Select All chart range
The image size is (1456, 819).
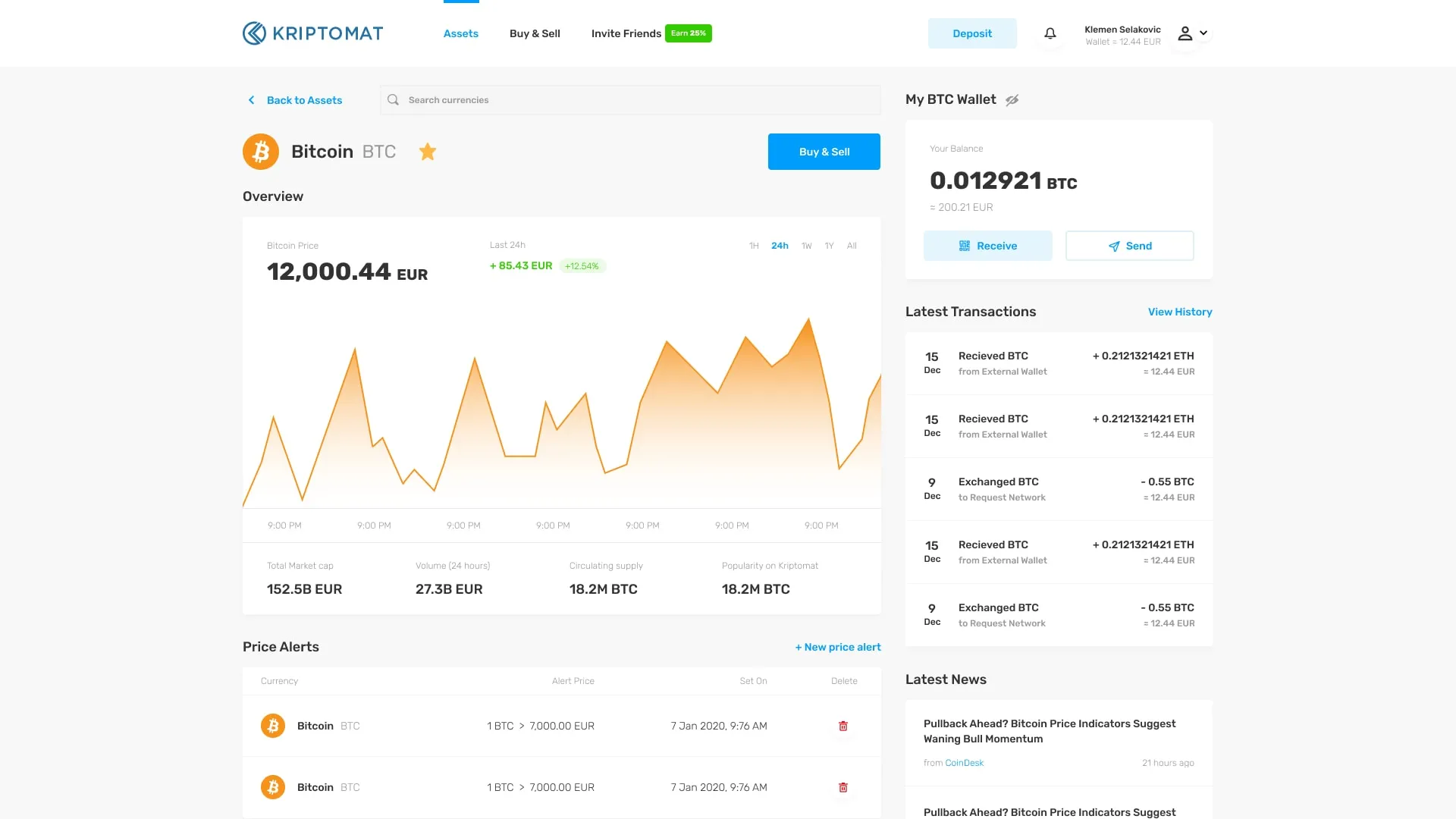click(x=852, y=246)
